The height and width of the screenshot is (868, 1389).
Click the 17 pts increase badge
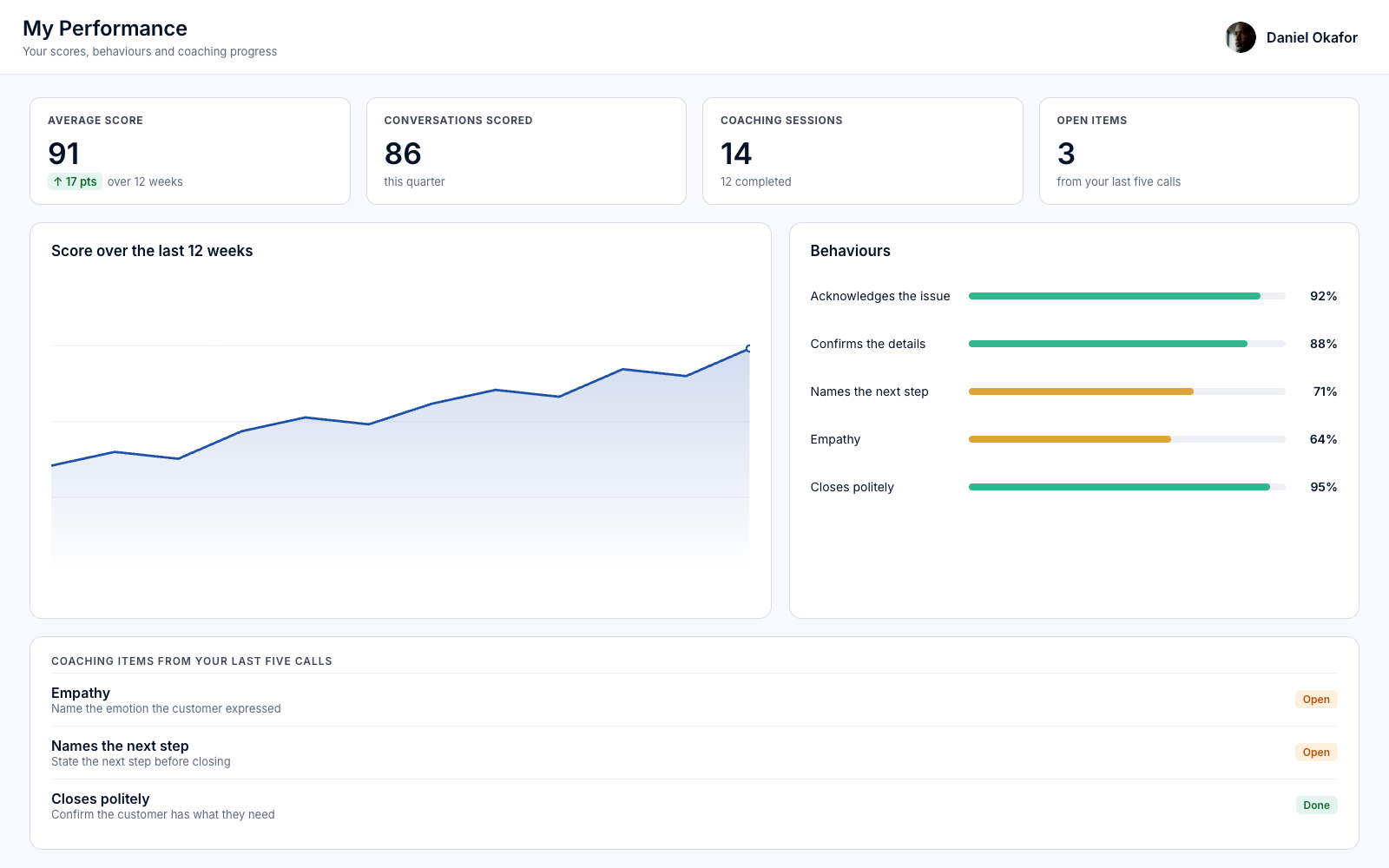[x=76, y=181]
